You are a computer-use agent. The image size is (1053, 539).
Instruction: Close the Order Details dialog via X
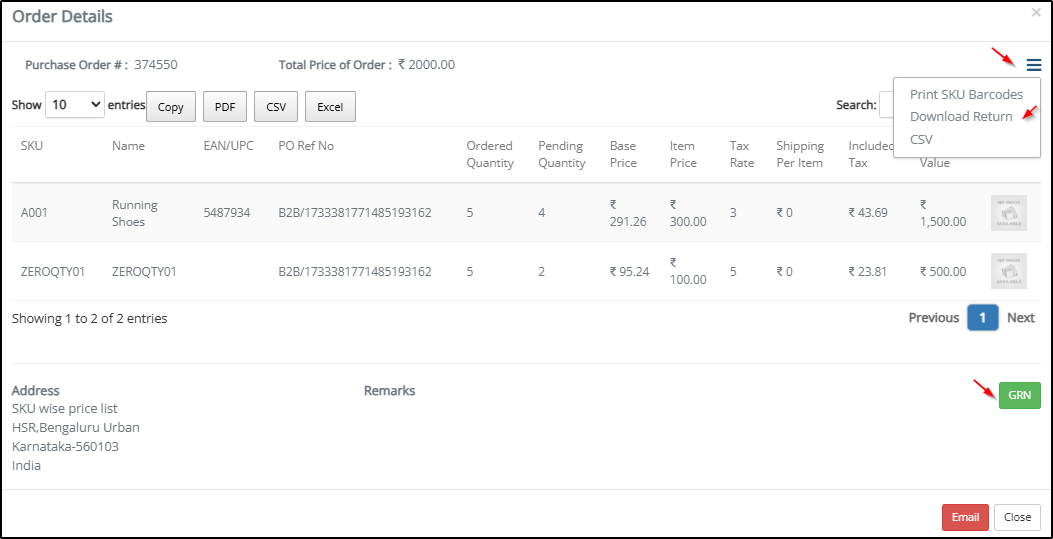coord(1036,13)
